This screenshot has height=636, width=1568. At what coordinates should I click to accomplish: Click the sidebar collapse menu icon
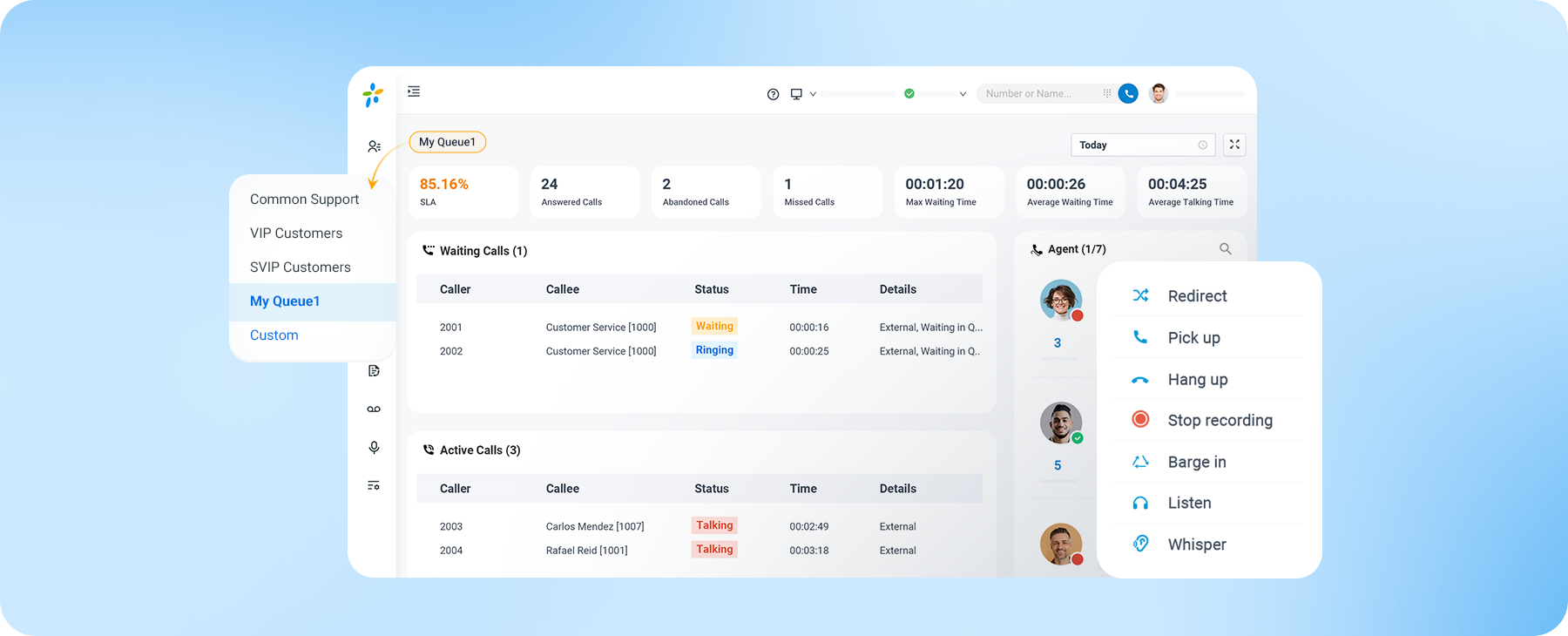pyautogui.click(x=414, y=91)
